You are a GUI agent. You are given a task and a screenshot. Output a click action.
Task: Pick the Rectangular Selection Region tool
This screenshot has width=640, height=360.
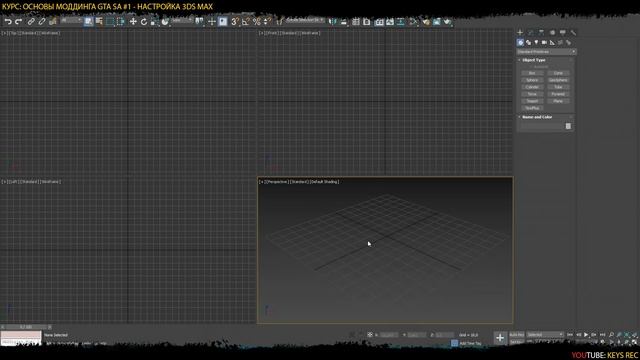click(110, 21)
